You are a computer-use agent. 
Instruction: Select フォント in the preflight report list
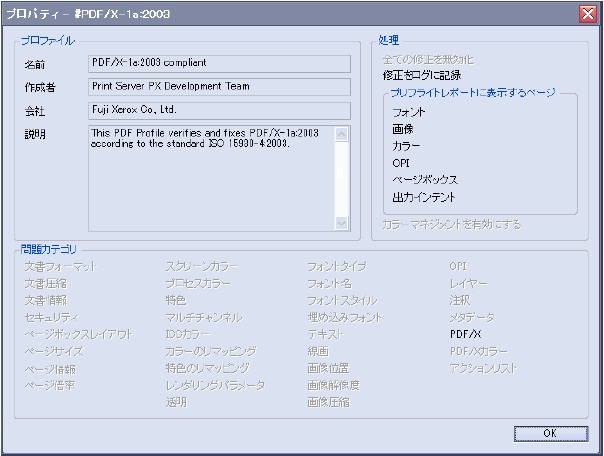(410, 112)
